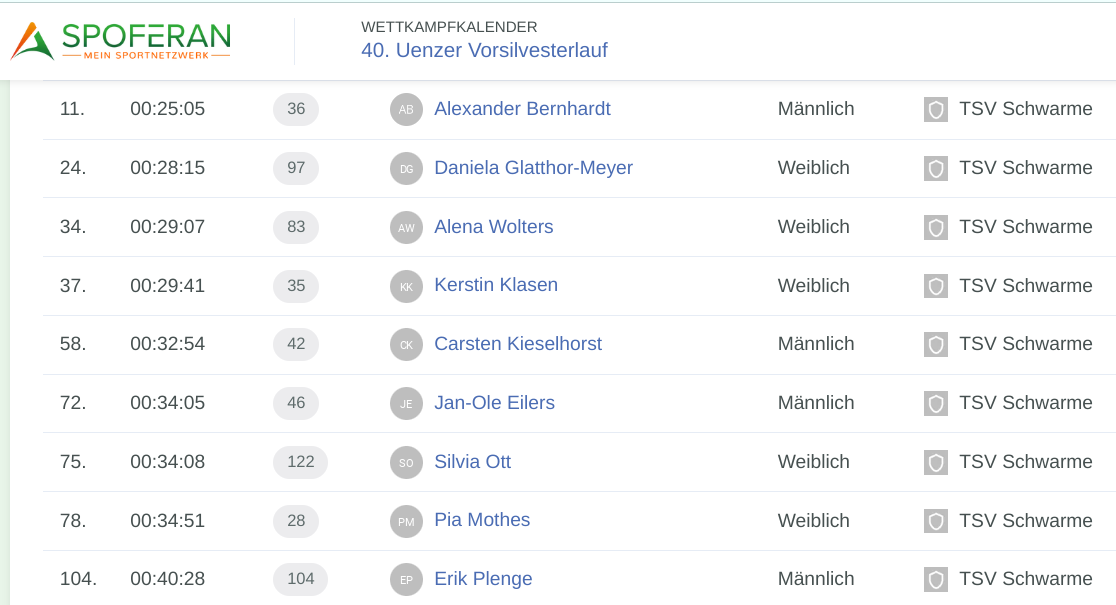Click Daniela Glatthor-Meyer's DG avatar
This screenshot has height=605, width=1116.
point(406,169)
